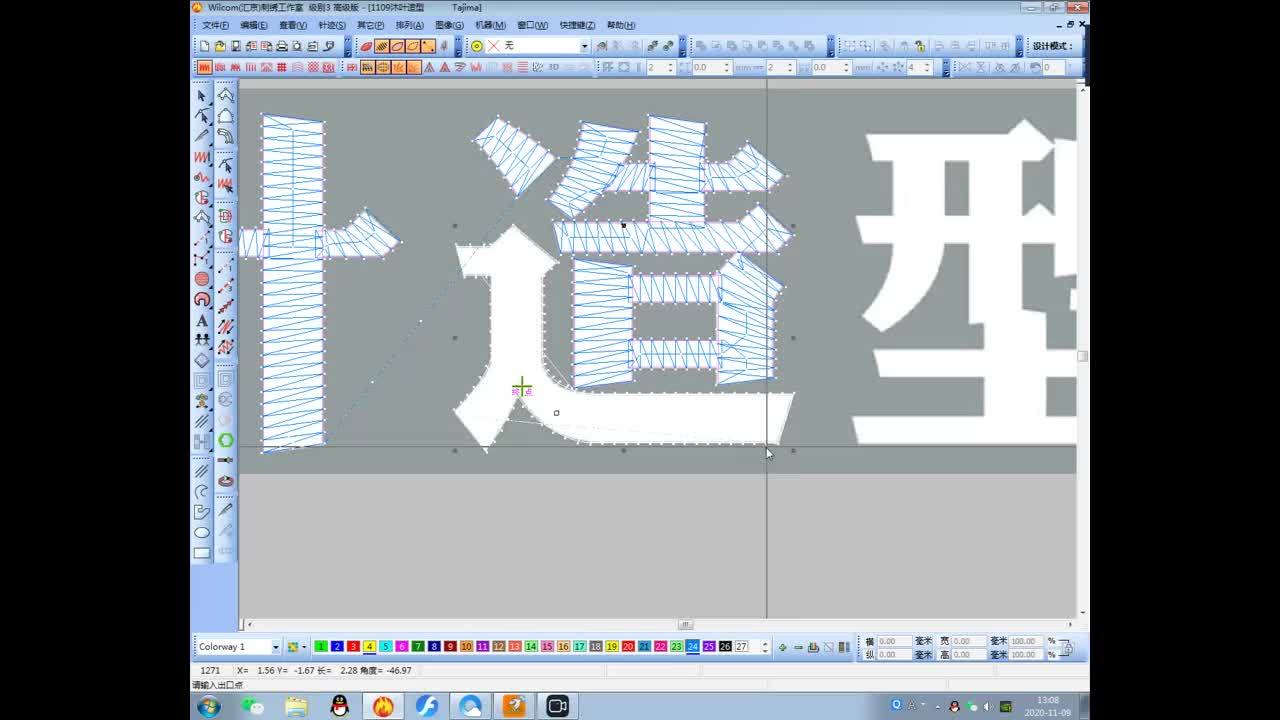The height and width of the screenshot is (720, 1280).
Task: Open the 帮助(H) menu
Action: 620,25
